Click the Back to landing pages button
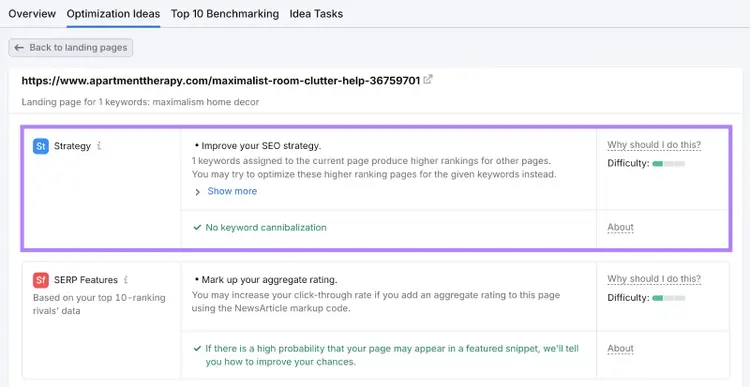The width and height of the screenshot is (750, 387). tap(71, 48)
